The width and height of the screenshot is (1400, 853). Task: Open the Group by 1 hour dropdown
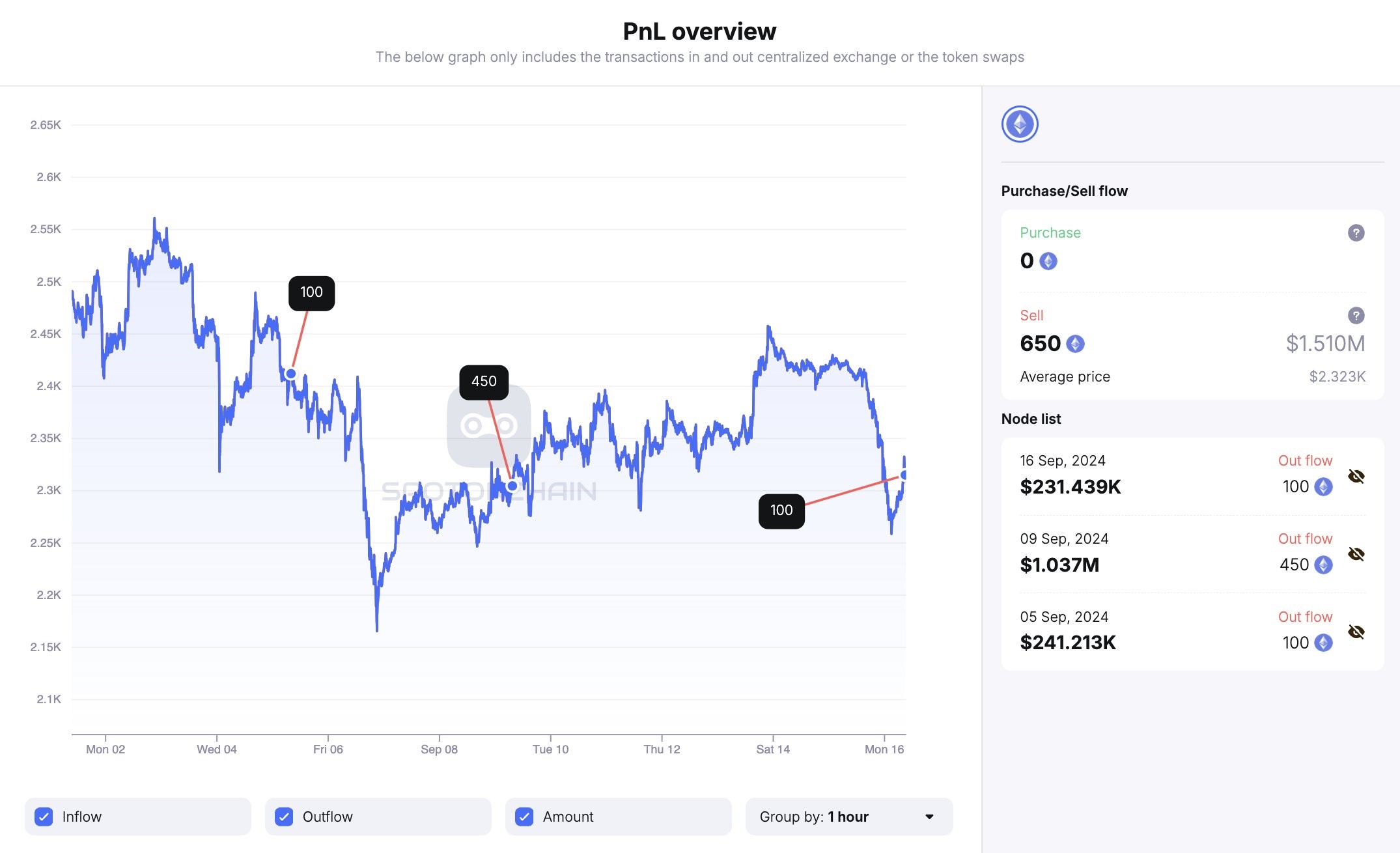(848, 817)
